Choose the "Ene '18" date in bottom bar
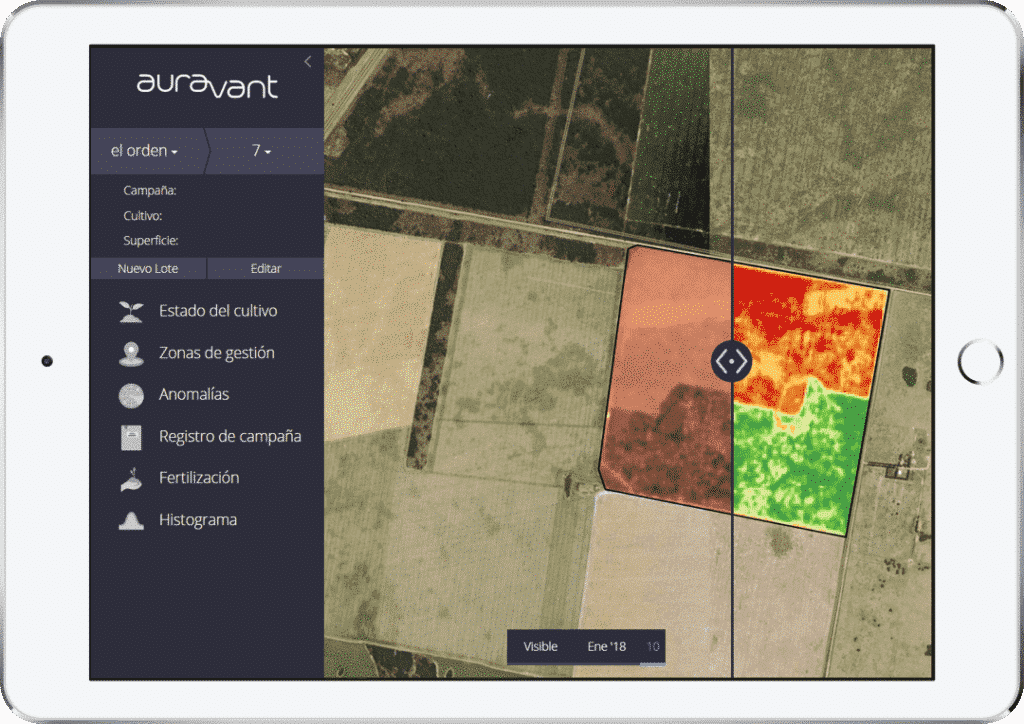Viewport: 1024px width, 724px height. pyautogui.click(x=606, y=647)
